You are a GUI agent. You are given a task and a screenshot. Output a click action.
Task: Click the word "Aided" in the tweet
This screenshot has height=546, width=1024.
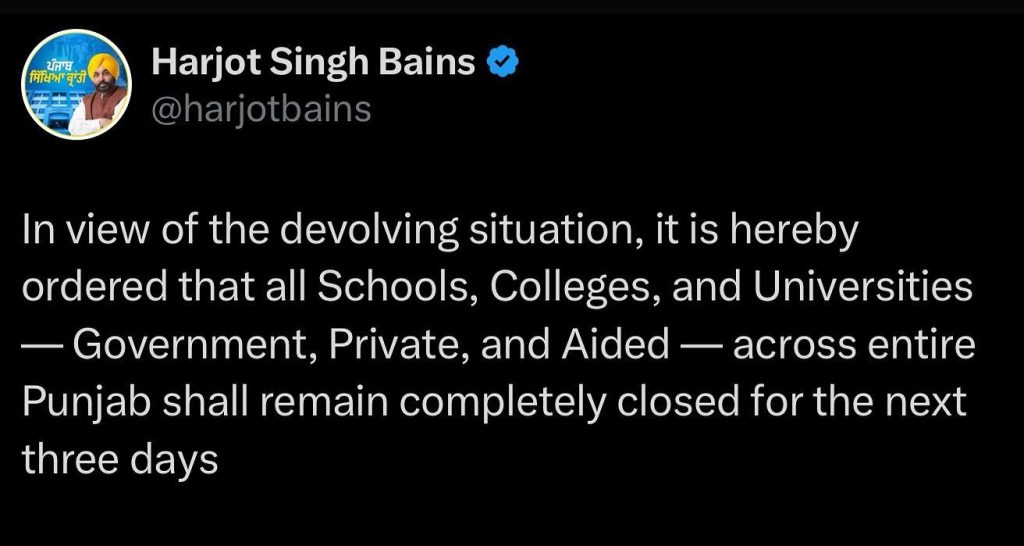tap(614, 345)
